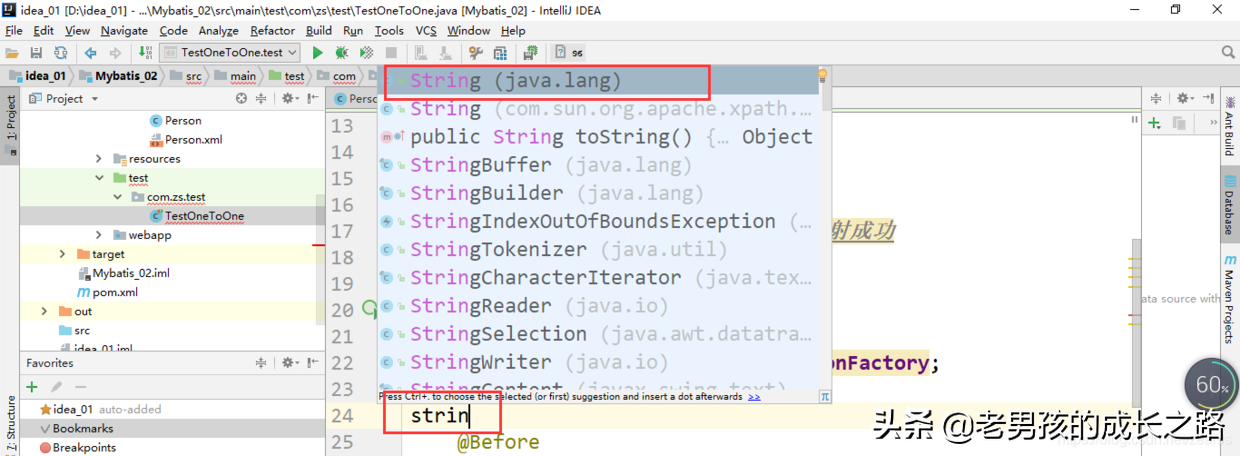The height and width of the screenshot is (456, 1240).
Task: Click the gray Stop square icon
Action: click(391, 53)
